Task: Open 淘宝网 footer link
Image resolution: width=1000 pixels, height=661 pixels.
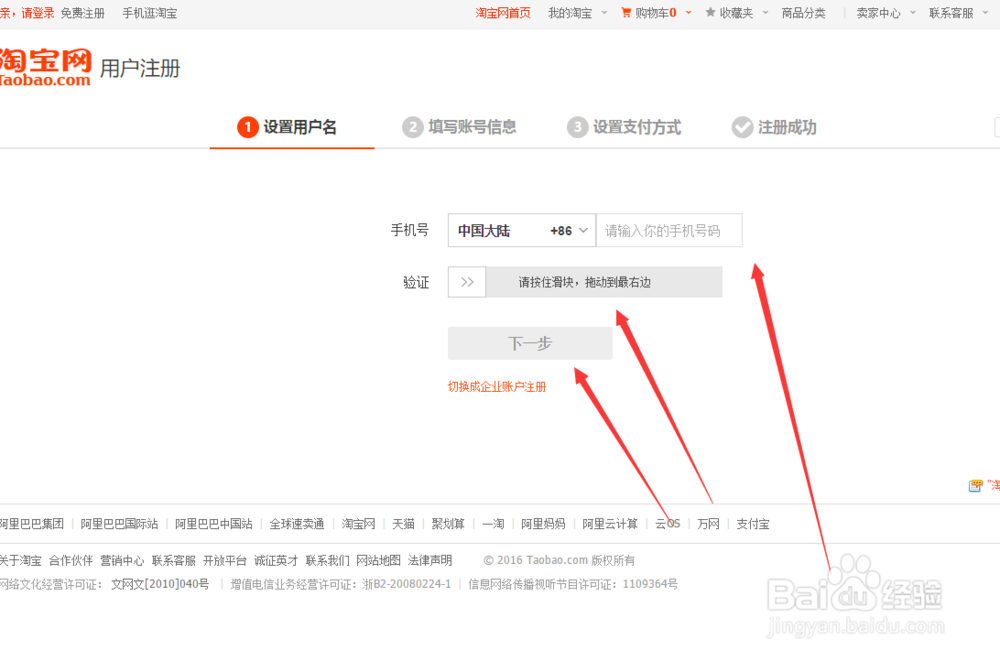Action: coord(358,524)
